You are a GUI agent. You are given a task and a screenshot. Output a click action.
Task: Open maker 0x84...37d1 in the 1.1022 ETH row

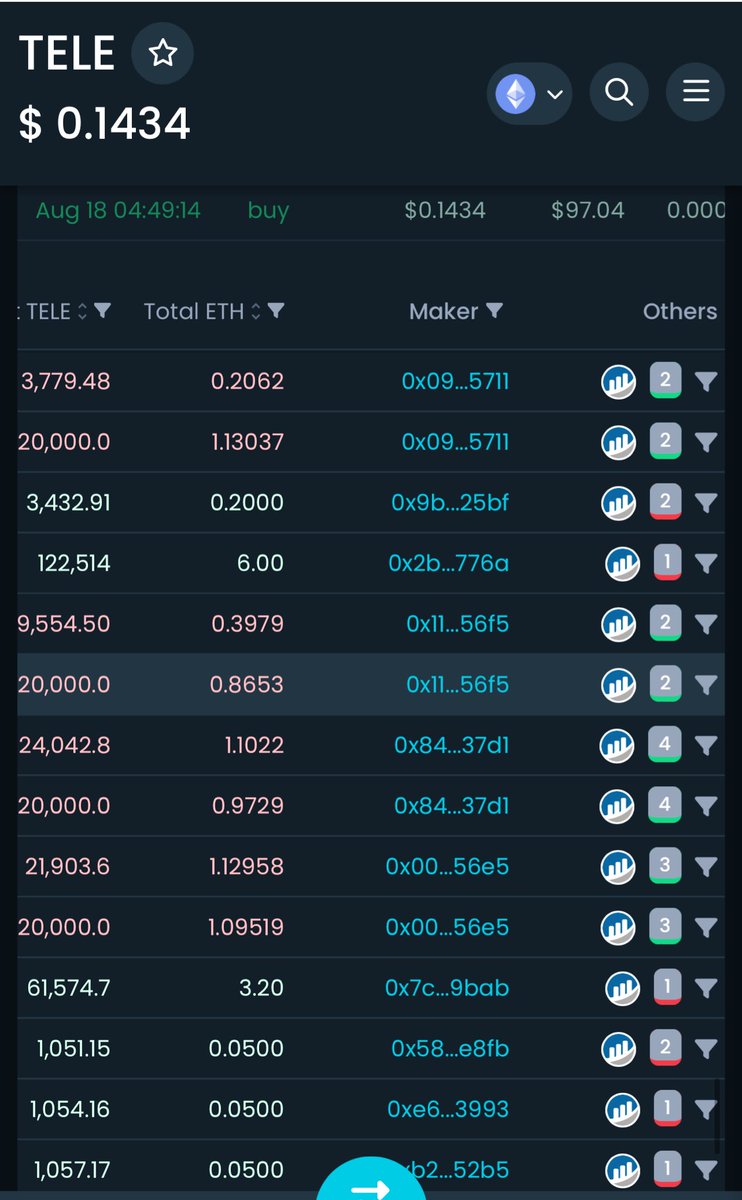[x=451, y=745]
